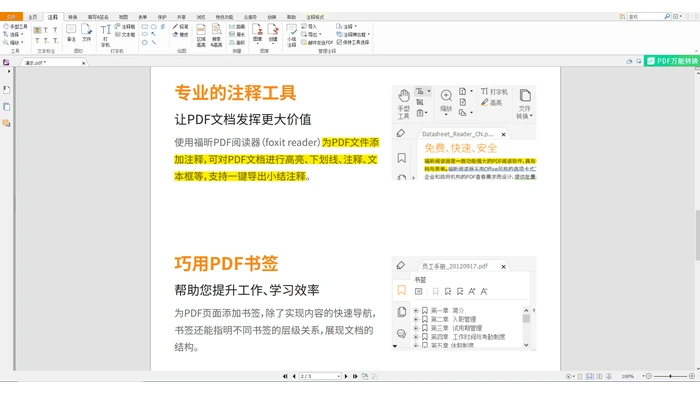Click the PDF万能转换 button
Viewport: 700px width, 395px height.
(x=673, y=61)
